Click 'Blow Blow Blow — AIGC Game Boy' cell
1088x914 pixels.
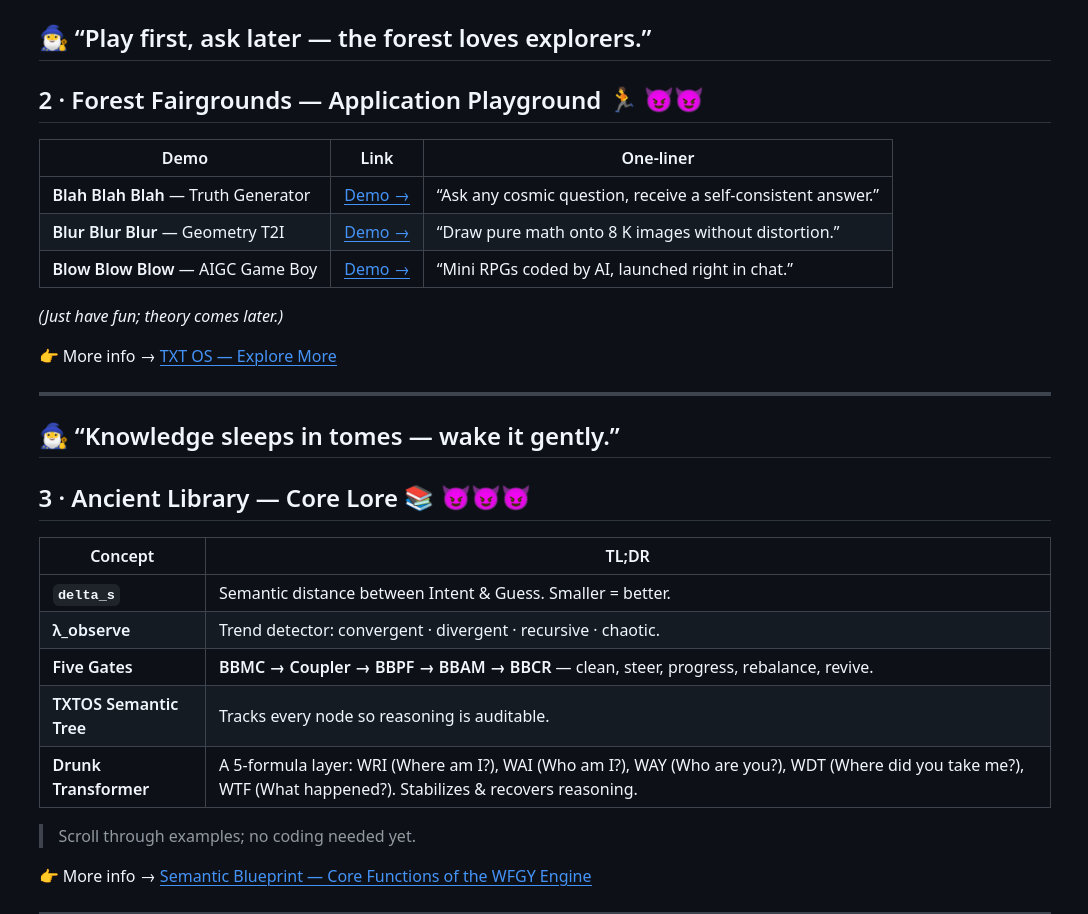click(x=185, y=269)
